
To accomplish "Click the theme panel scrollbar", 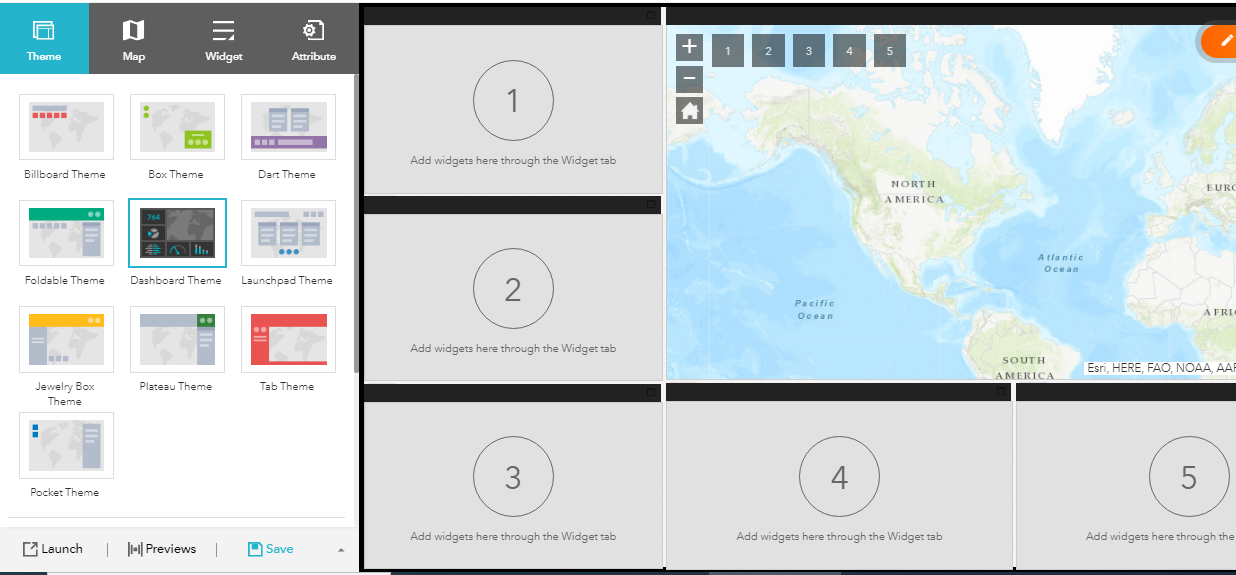I will [x=356, y=225].
